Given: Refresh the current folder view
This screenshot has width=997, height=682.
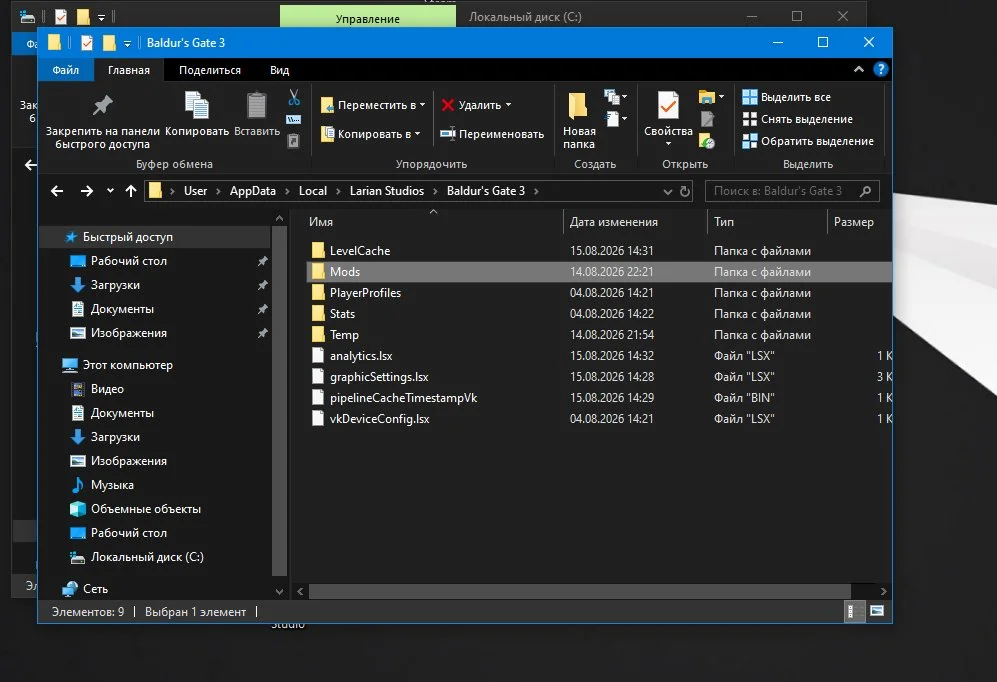Looking at the screenshot, I should point(685,191).
